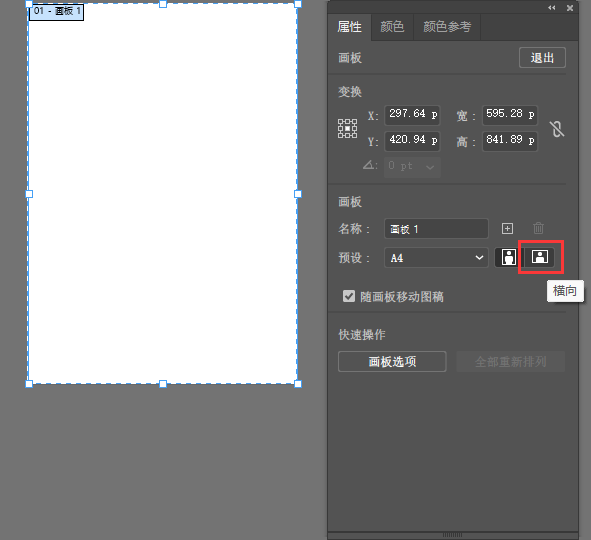Click the delete artboard trash icon
Viewport: 591px width, 540px height.
click(x=538, y=228)
